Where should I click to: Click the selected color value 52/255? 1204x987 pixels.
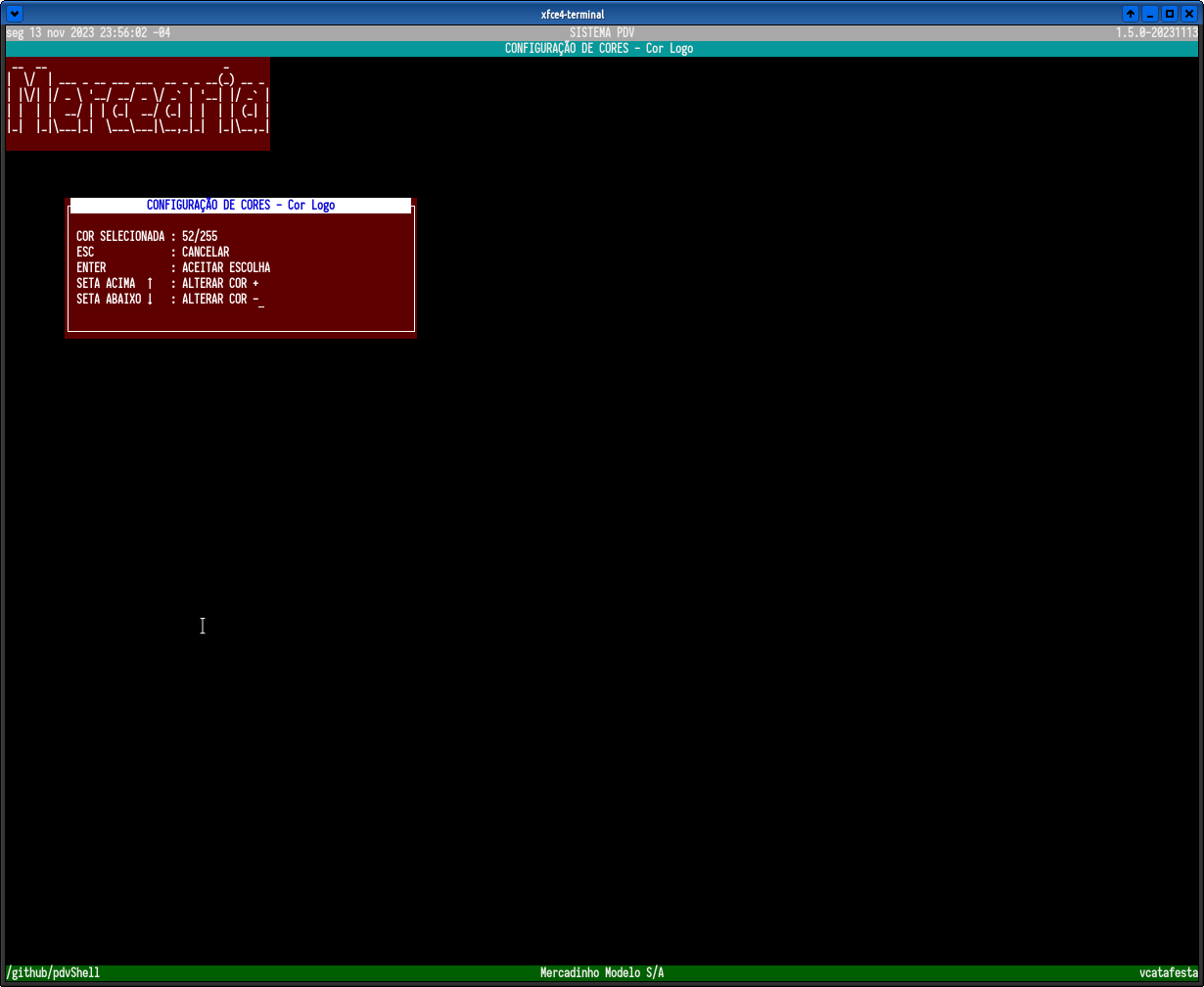(200, 236)
